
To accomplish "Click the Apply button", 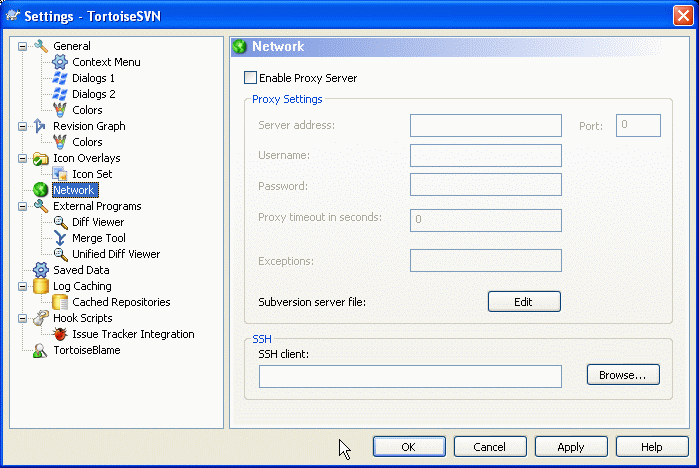I will [x=571, y=447].
